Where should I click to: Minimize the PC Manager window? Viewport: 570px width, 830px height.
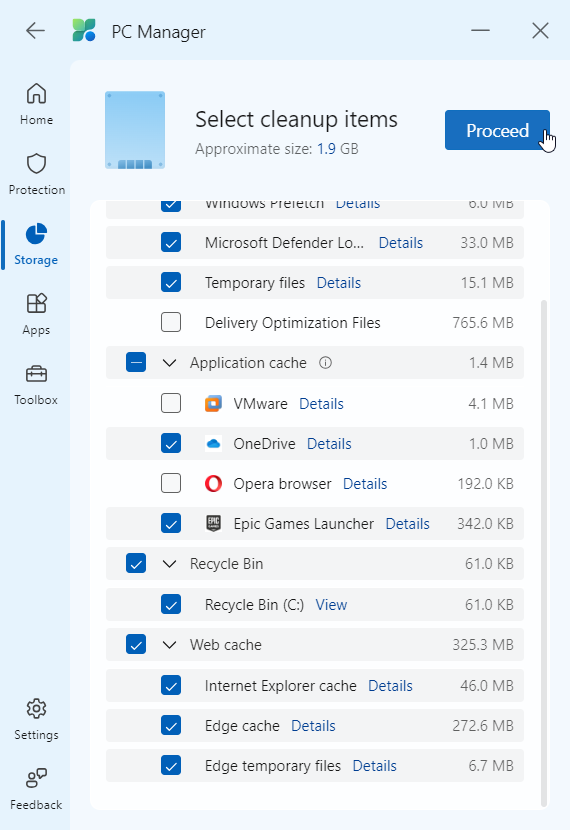480,31
